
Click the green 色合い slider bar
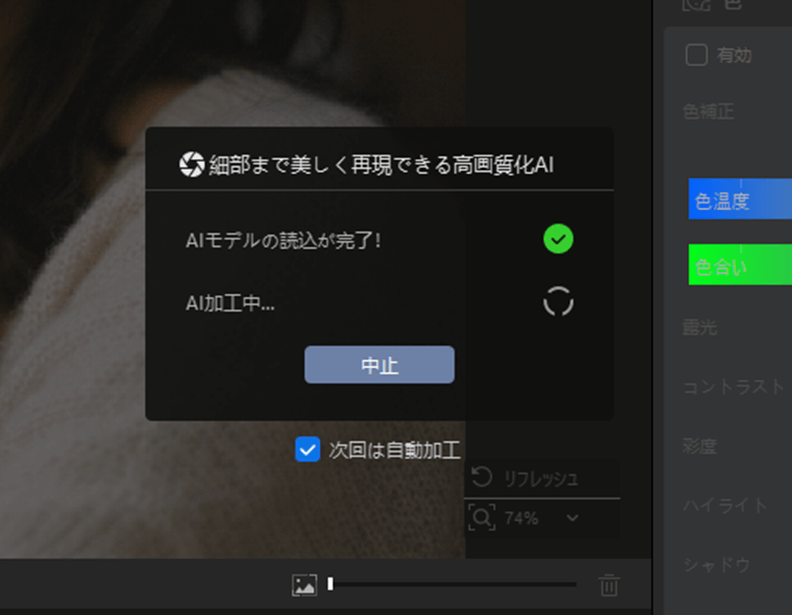(x=740, y=266)
